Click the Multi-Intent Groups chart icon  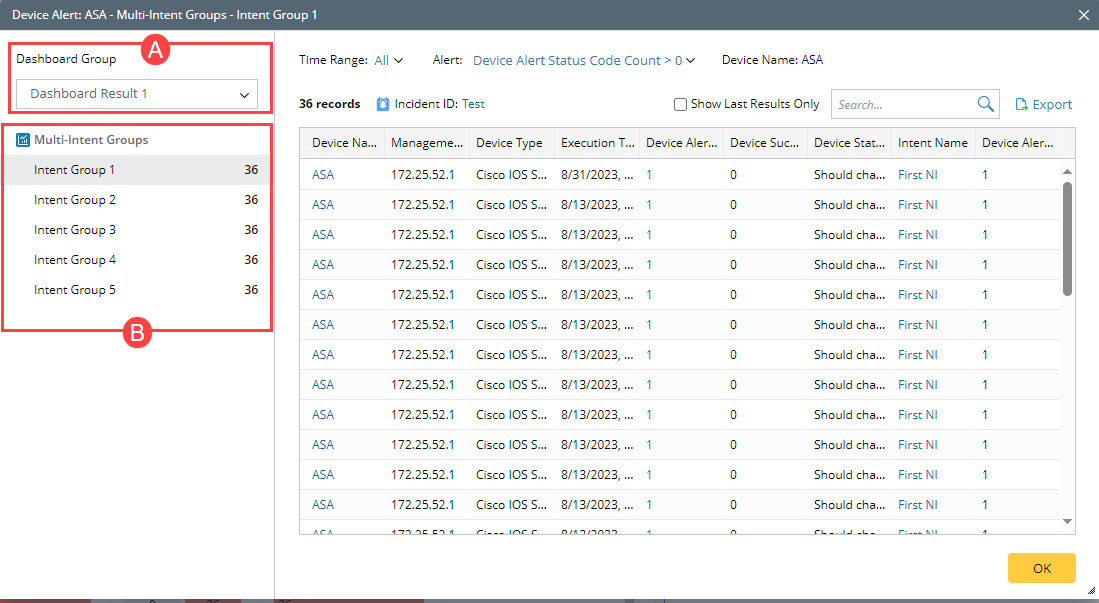(x=23, y=140)
